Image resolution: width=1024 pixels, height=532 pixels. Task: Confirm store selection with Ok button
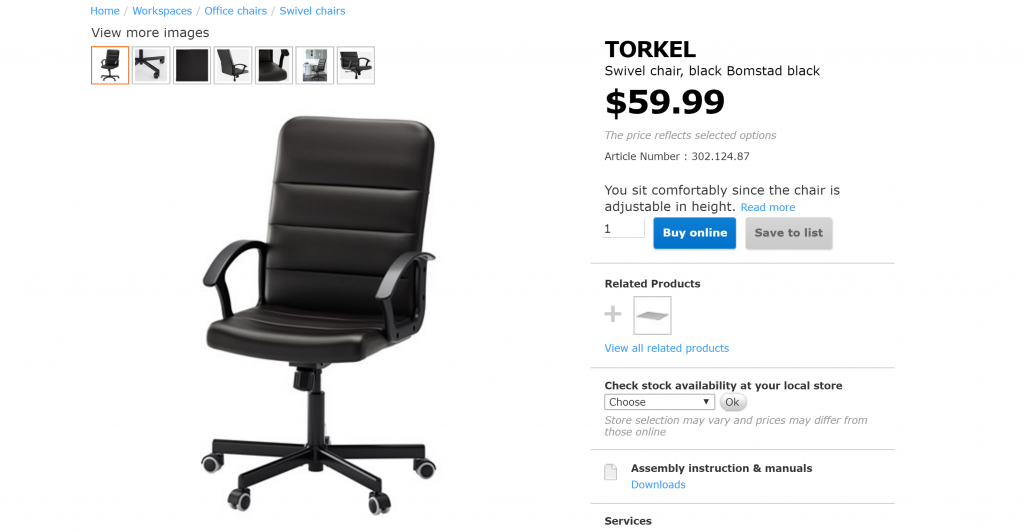[733, 402]
